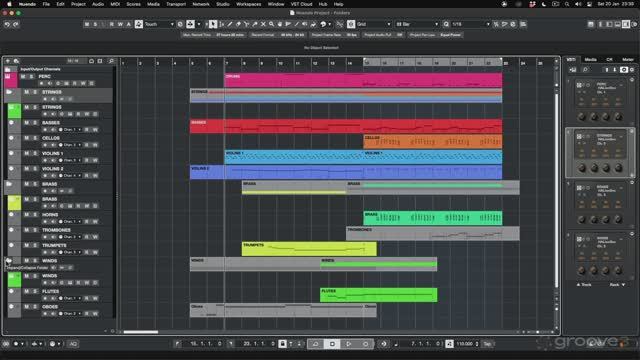This screenshot has width=640, height=360.
Task: Open the Studio menu
Action: tap(223, 4)
